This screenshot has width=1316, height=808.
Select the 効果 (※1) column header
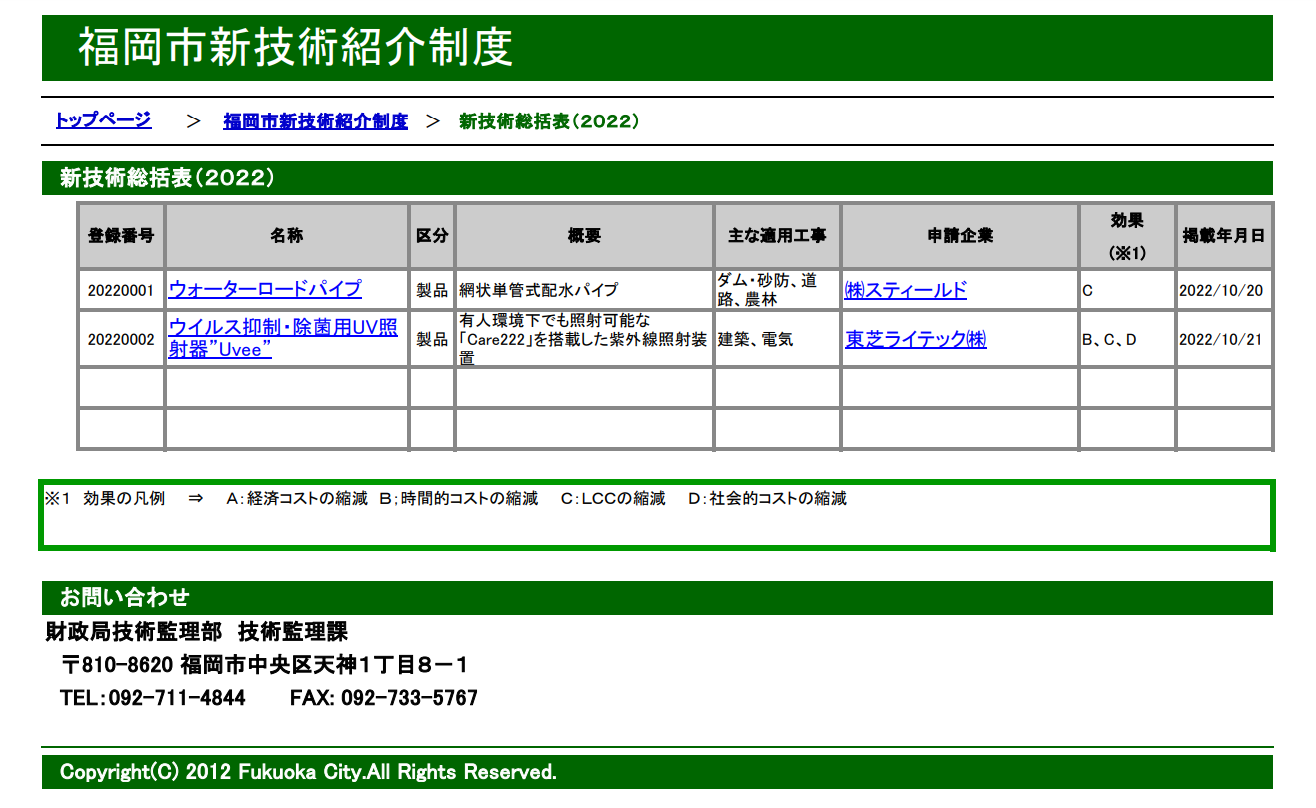pyautogui.click(x=1127, y=236)
